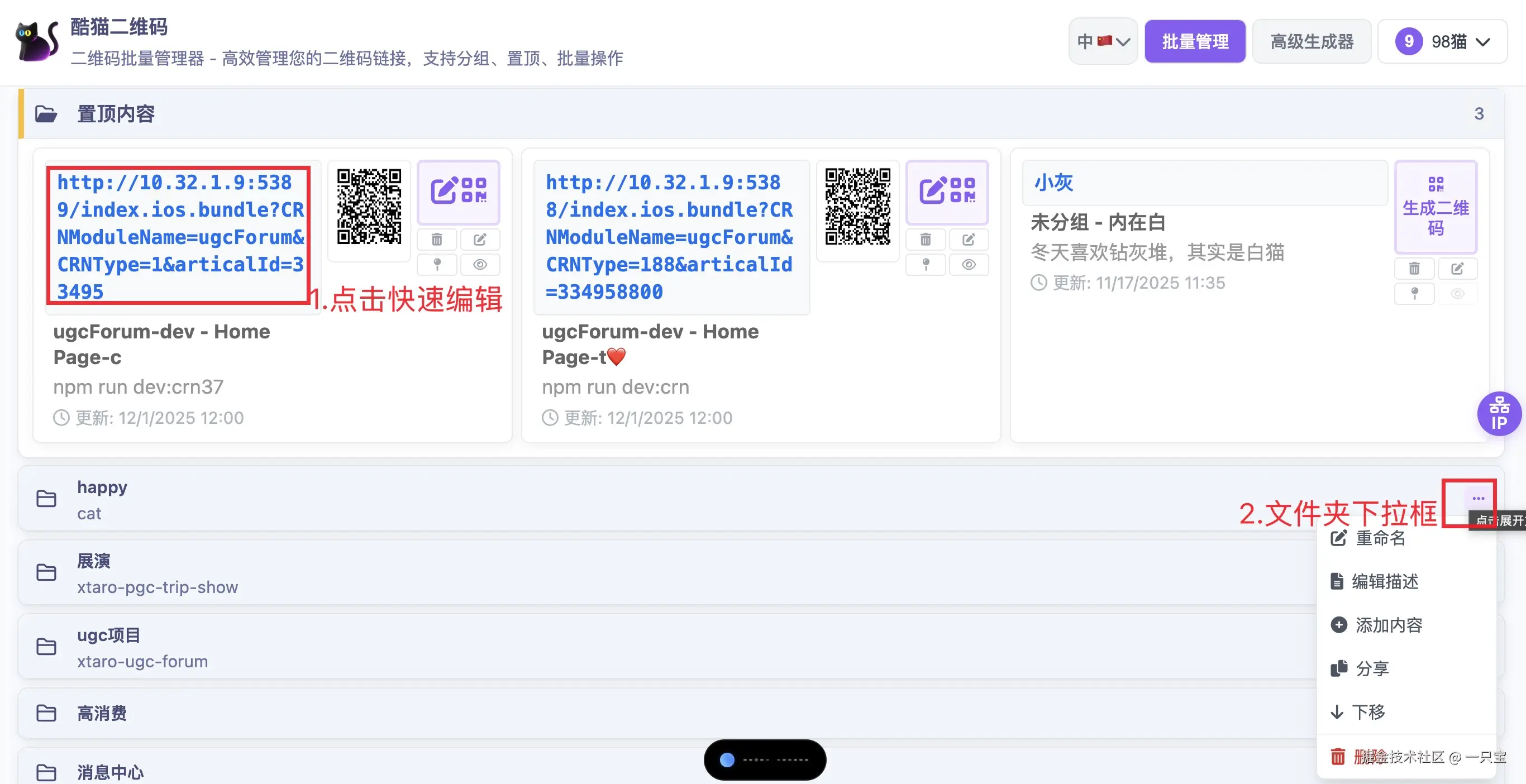Click the pin icon on Home Page-t card

point(926,264)
